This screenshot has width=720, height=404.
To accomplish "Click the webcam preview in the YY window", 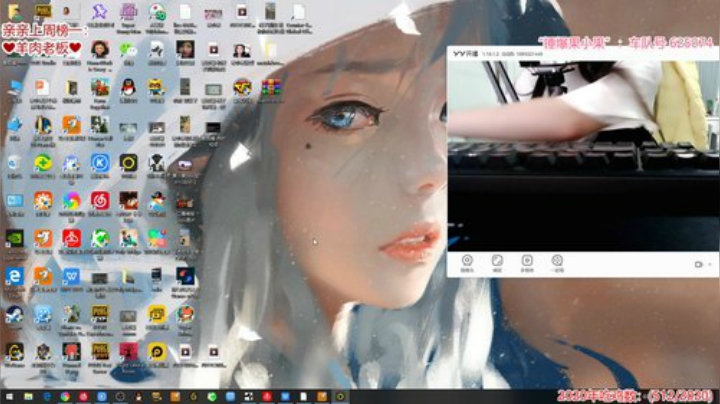I will pos(583,156).
